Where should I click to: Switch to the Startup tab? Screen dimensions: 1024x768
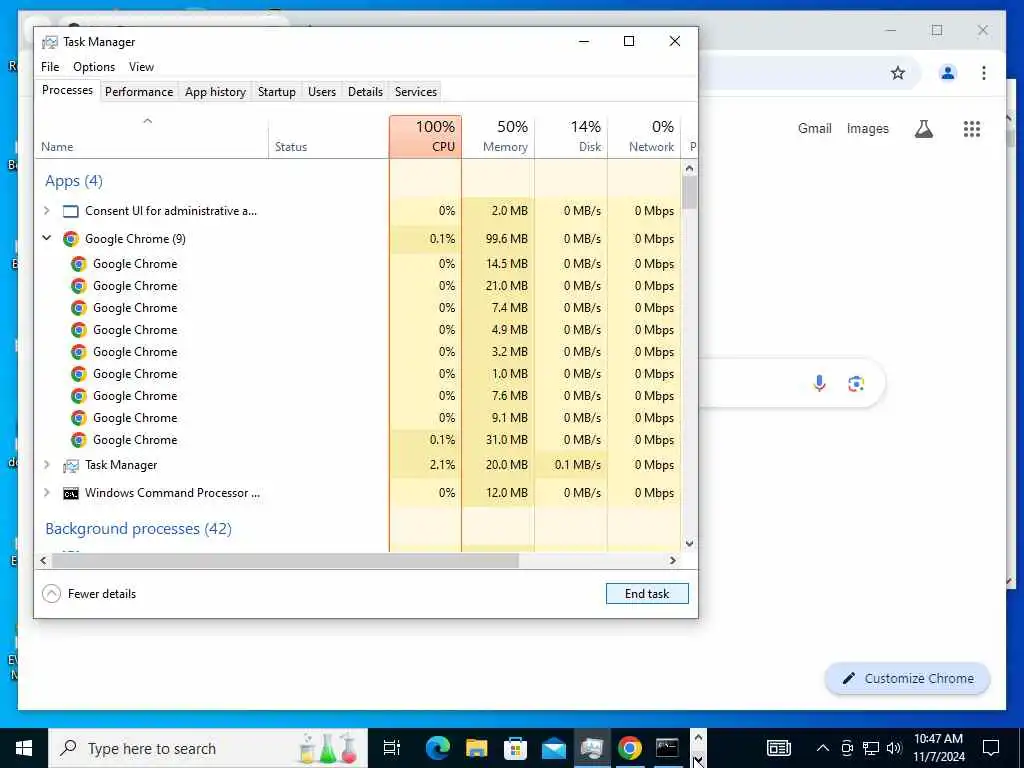(277, 92)
